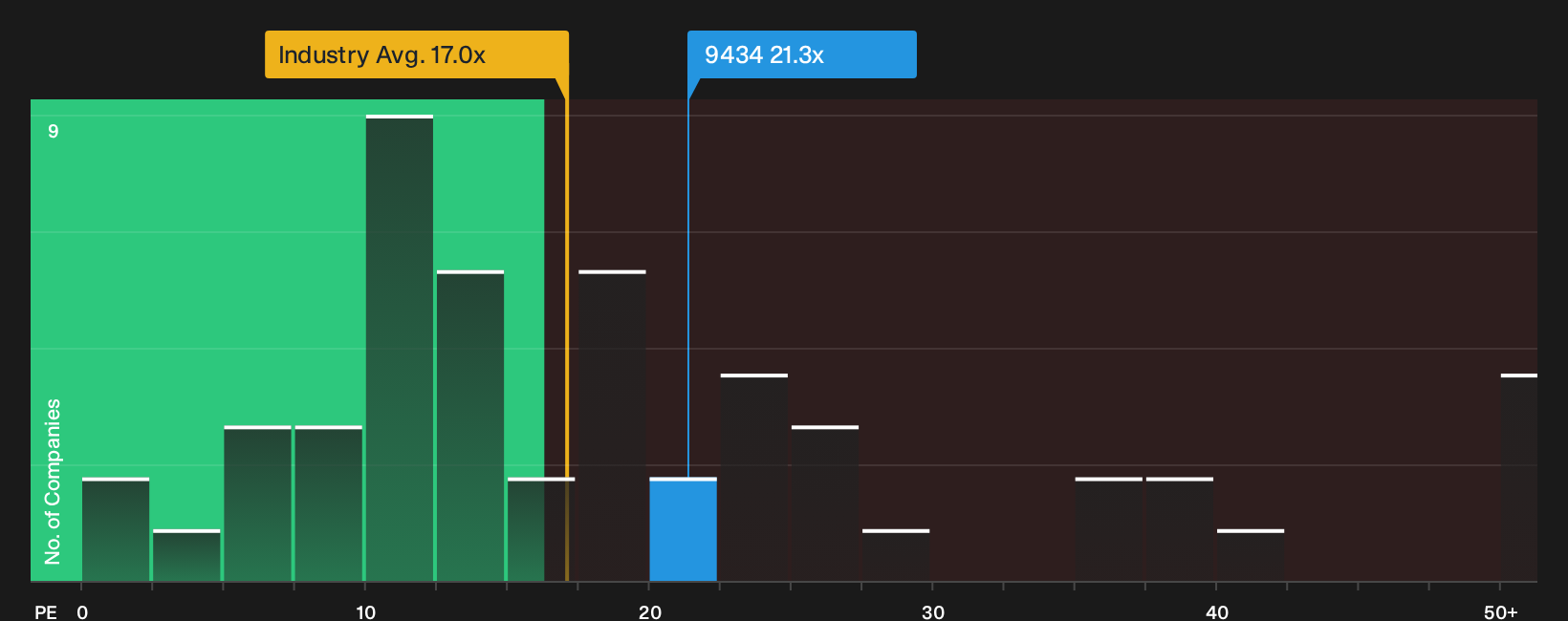
Task: Click the 9434 21.3x label
Action: point(801,54)
